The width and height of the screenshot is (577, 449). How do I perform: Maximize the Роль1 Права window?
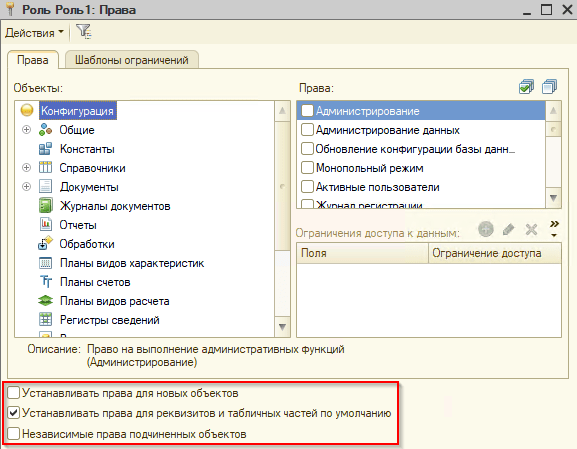[546, 9]
